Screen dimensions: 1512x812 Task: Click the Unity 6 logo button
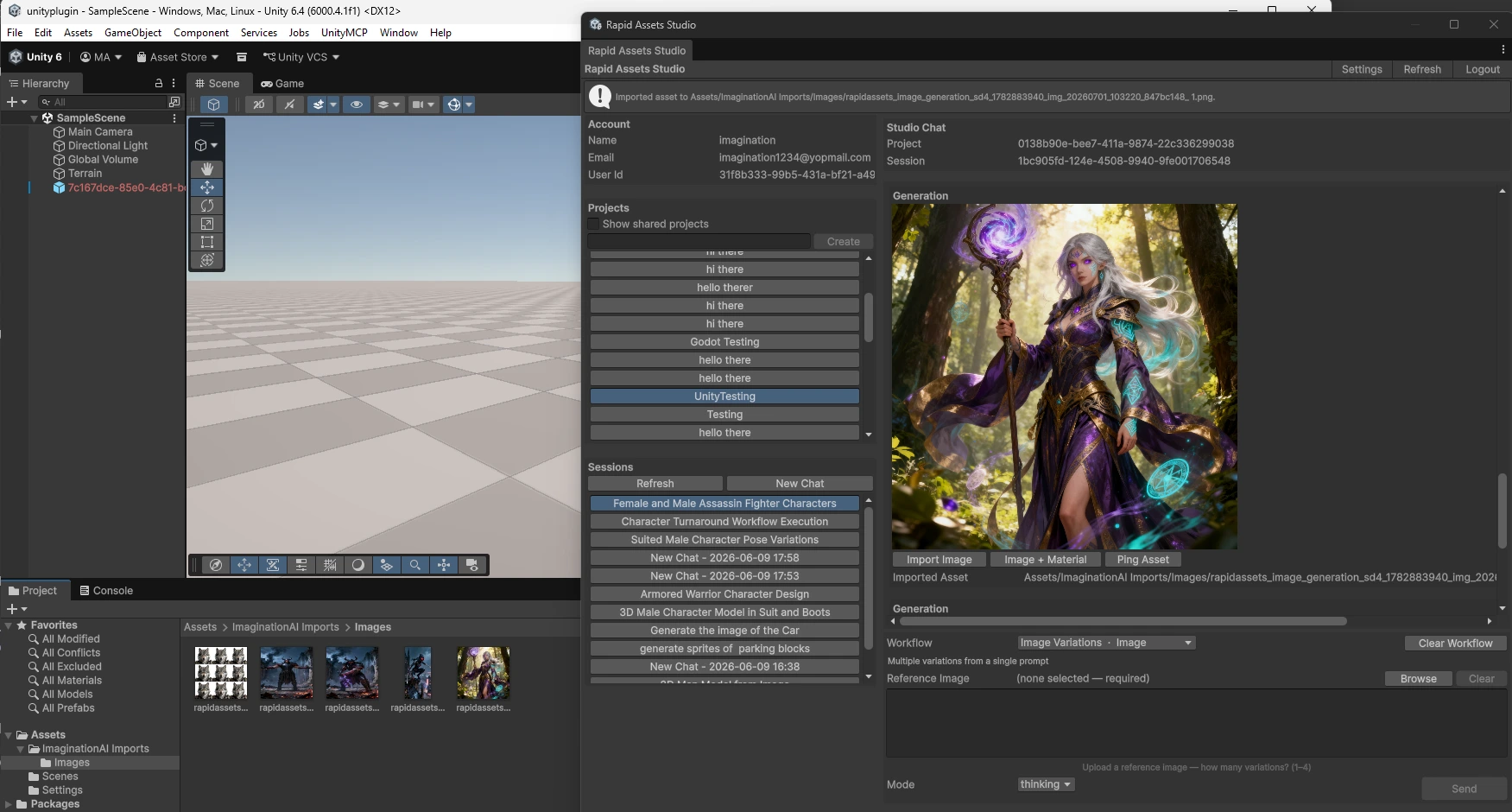pyautogui.click(x=35, y=57)
